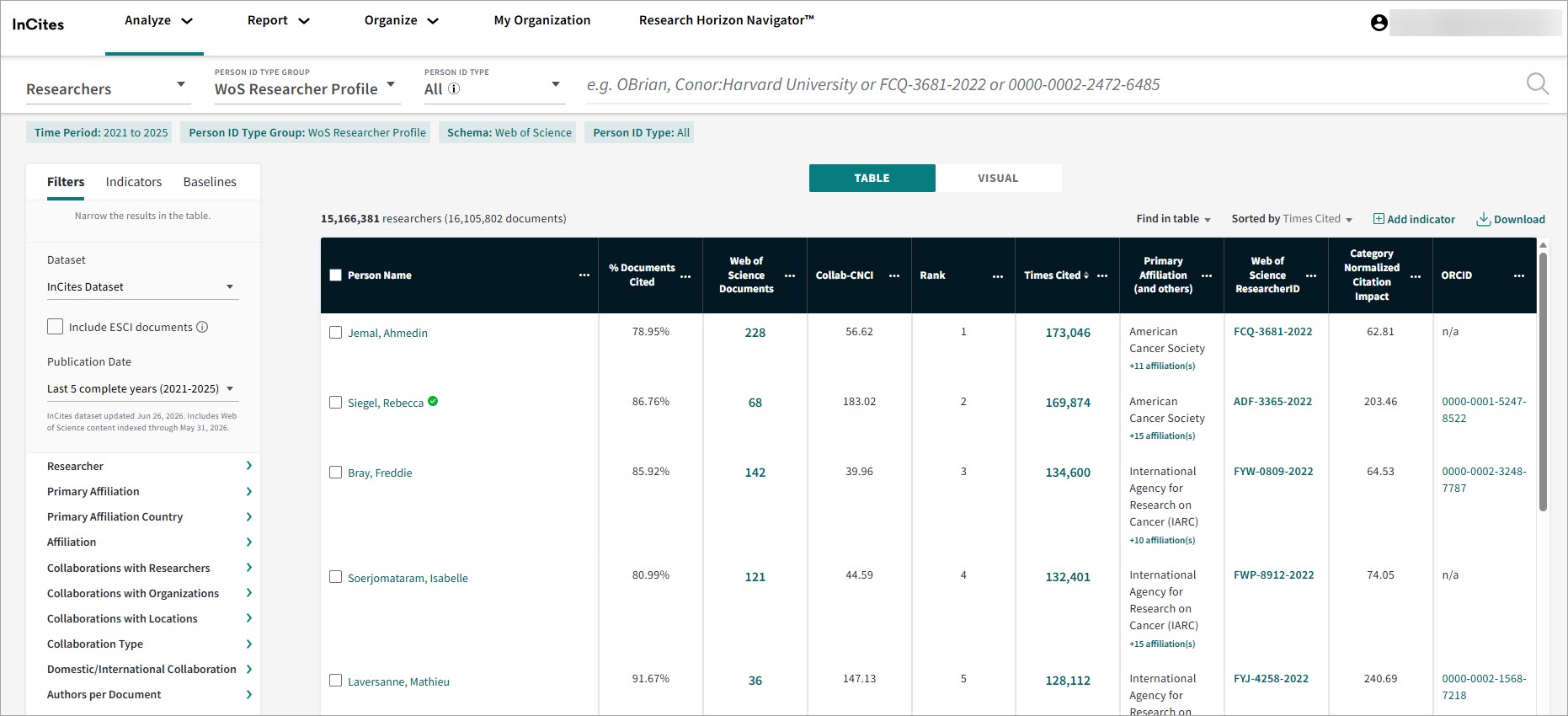Image resolution: width=1568 pixels, height=716 pixels.
Task: Open Person Name column options menu
Action: point(584,275)
